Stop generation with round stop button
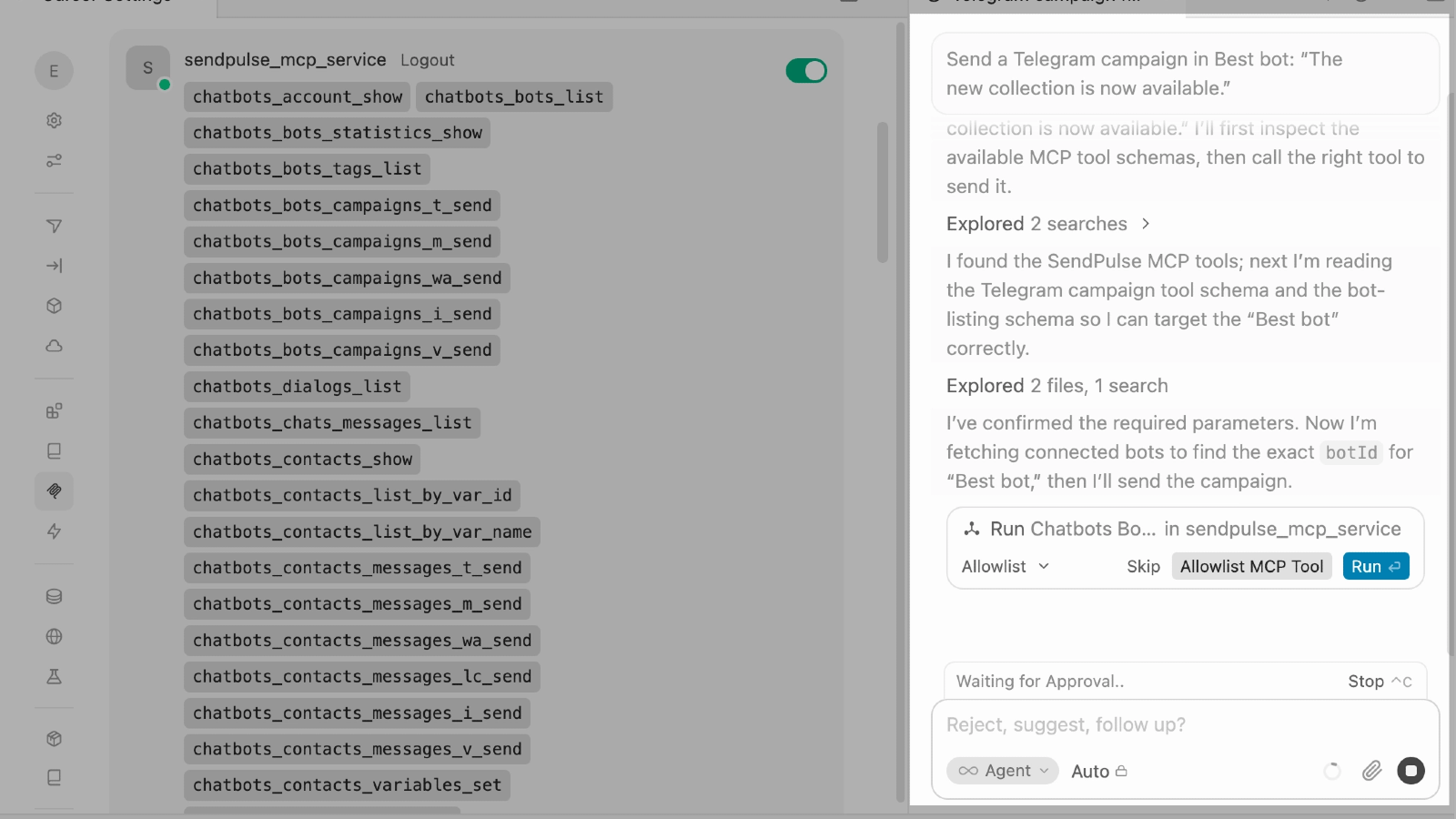This screenshot has width=1456, height=819. tap(1411, 771)
